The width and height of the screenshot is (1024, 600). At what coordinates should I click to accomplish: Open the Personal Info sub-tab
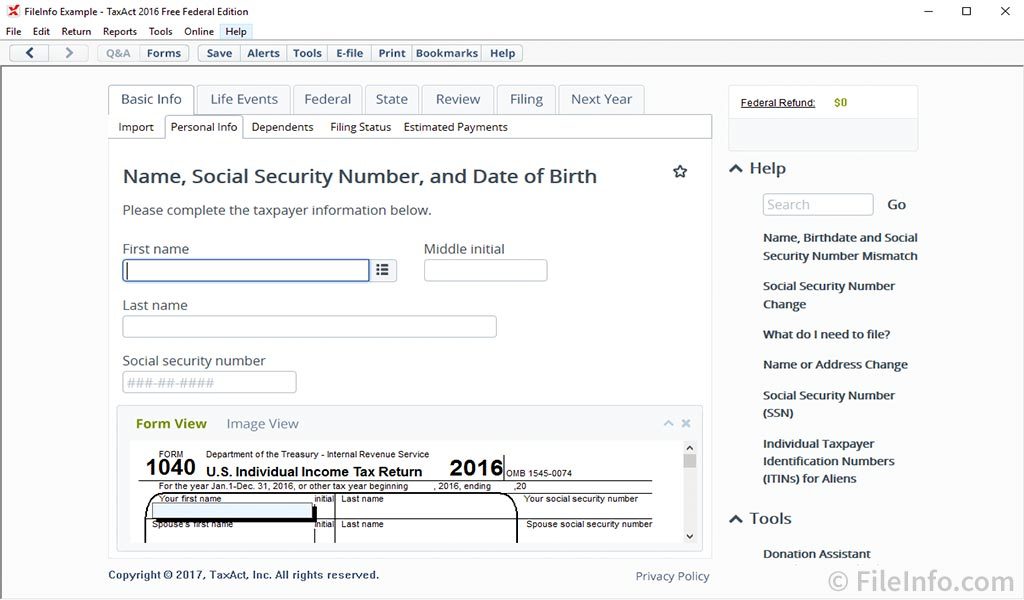coord(204,127)
